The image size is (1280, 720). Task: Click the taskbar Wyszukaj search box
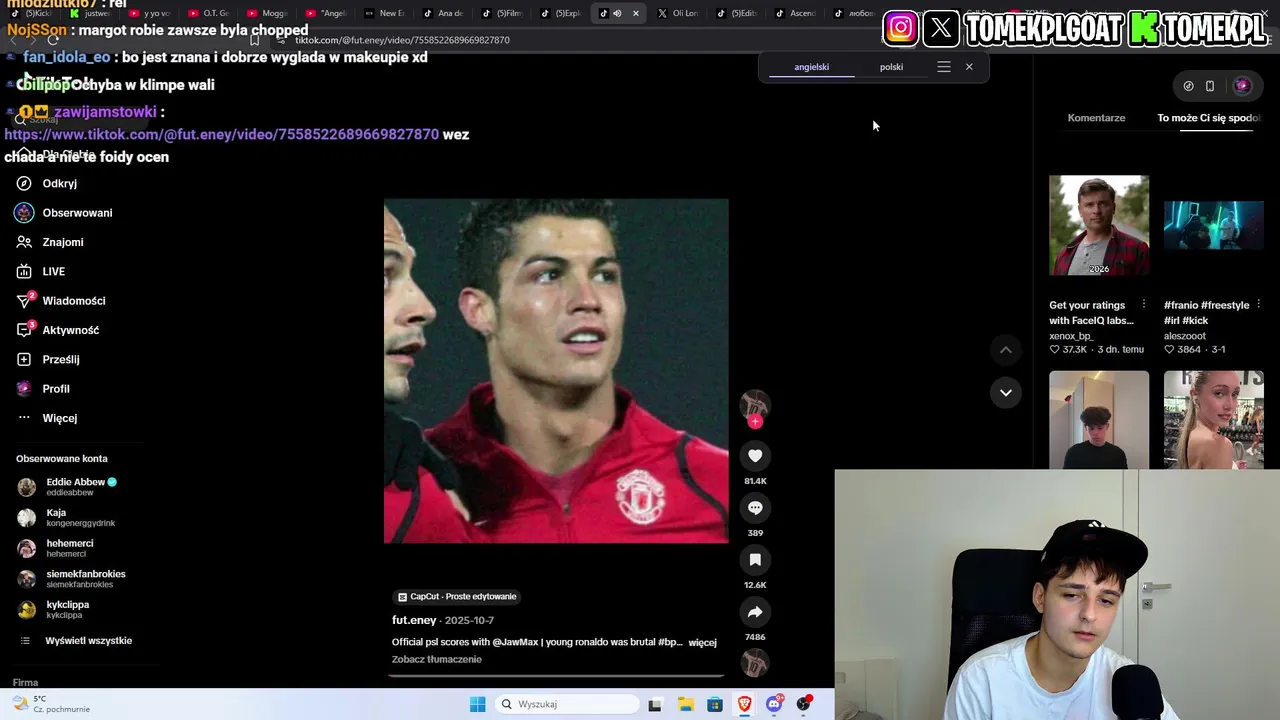click(x=567, y=704)
